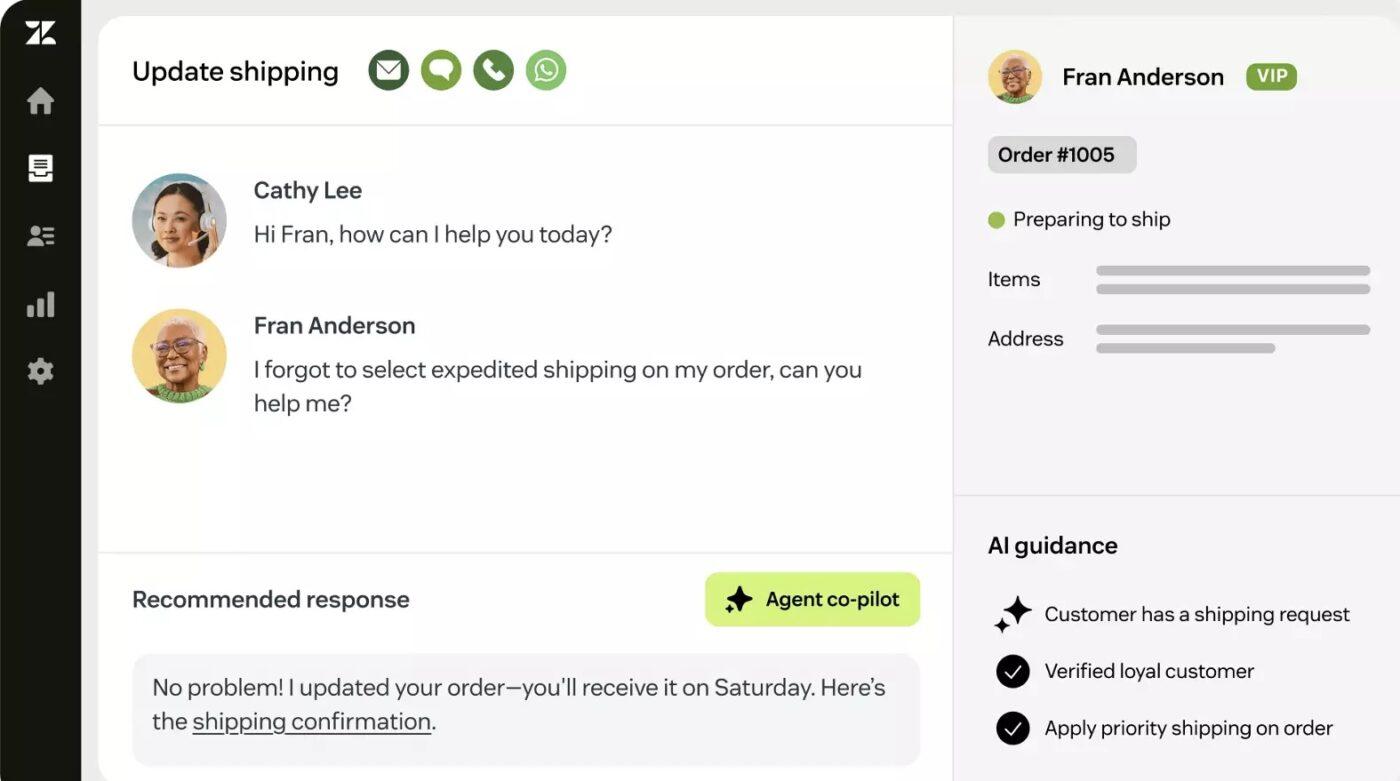Image resolution: width=1400 pixels, height=781 pixels.
Task: Select the tickets icon in the sidebar
Action: click(40, 168)
